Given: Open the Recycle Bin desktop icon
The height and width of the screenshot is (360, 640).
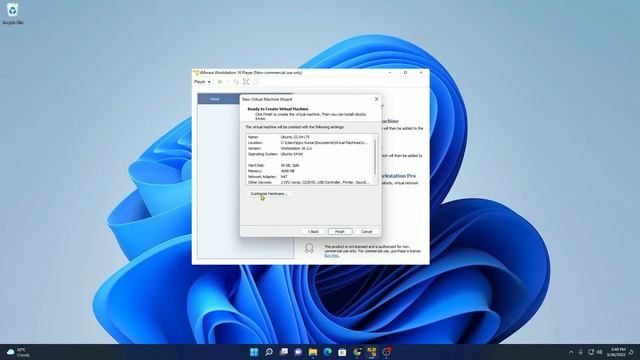Looking at the screenshot, I should [x=13, y=13].
